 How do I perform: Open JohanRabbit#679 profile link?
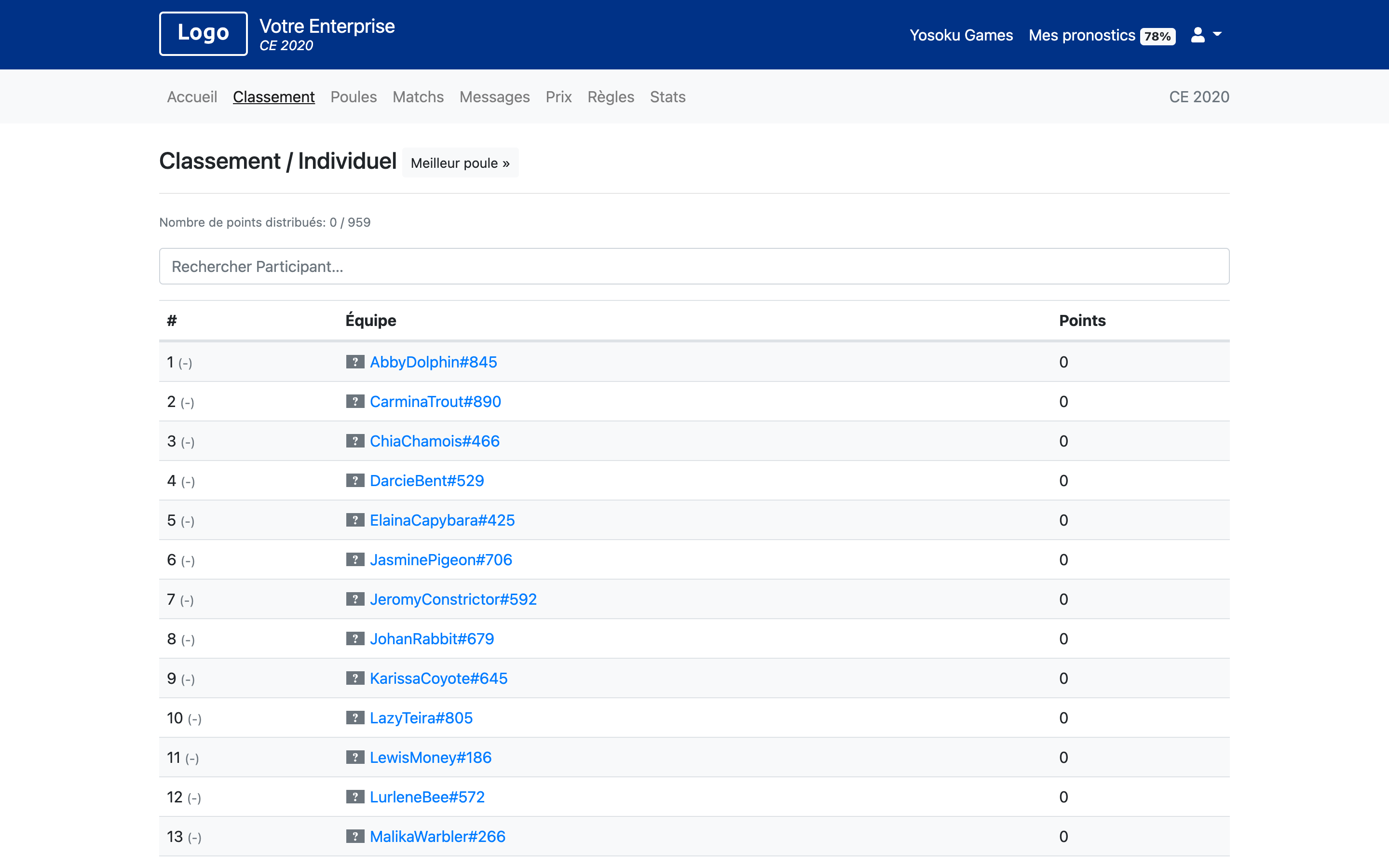(432, 639)
